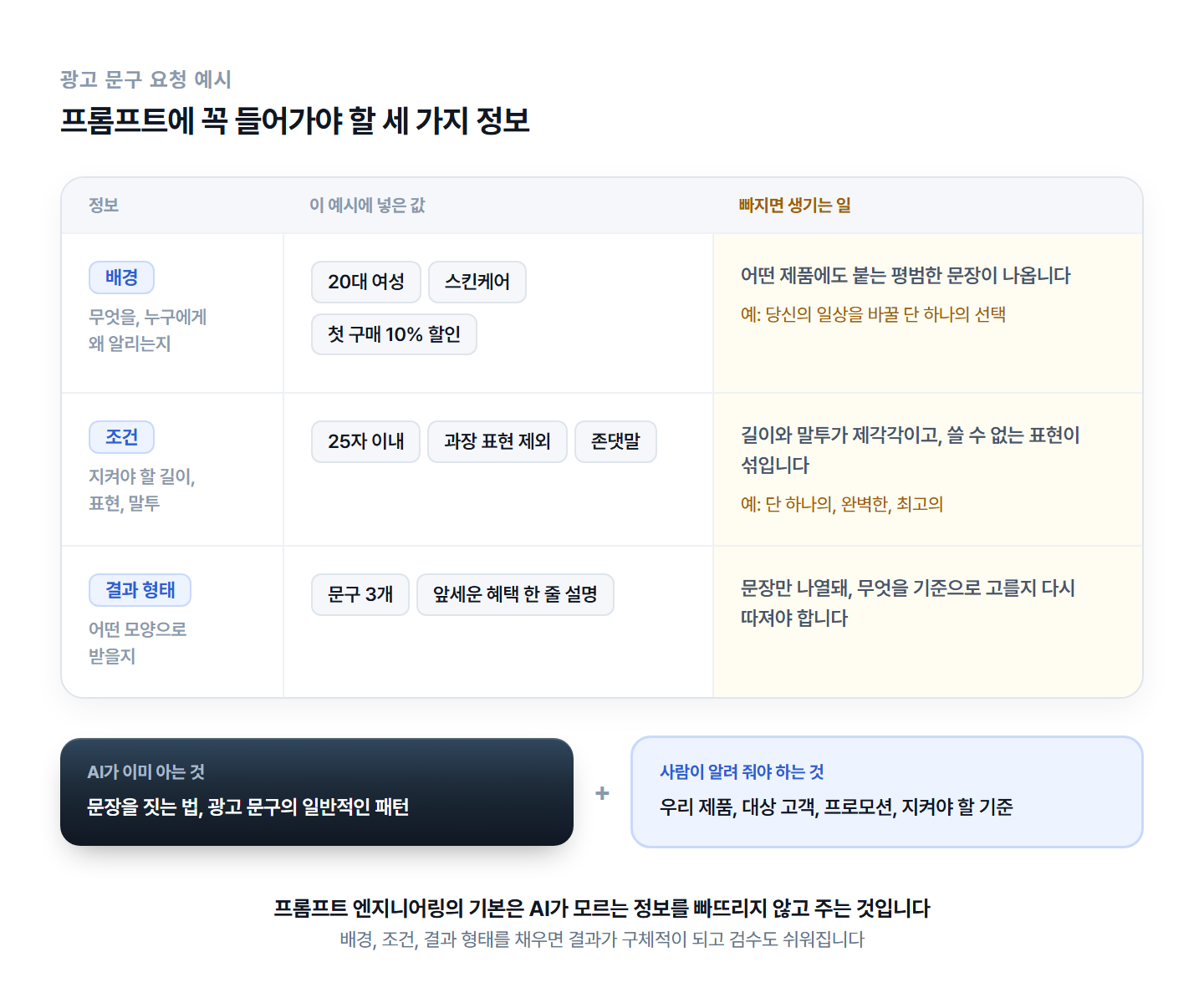Choose the "앞세운 혜택 한 줄 설명" chip
Viewport: 1204px width, 1008px height.
click(x=515, y=594)
